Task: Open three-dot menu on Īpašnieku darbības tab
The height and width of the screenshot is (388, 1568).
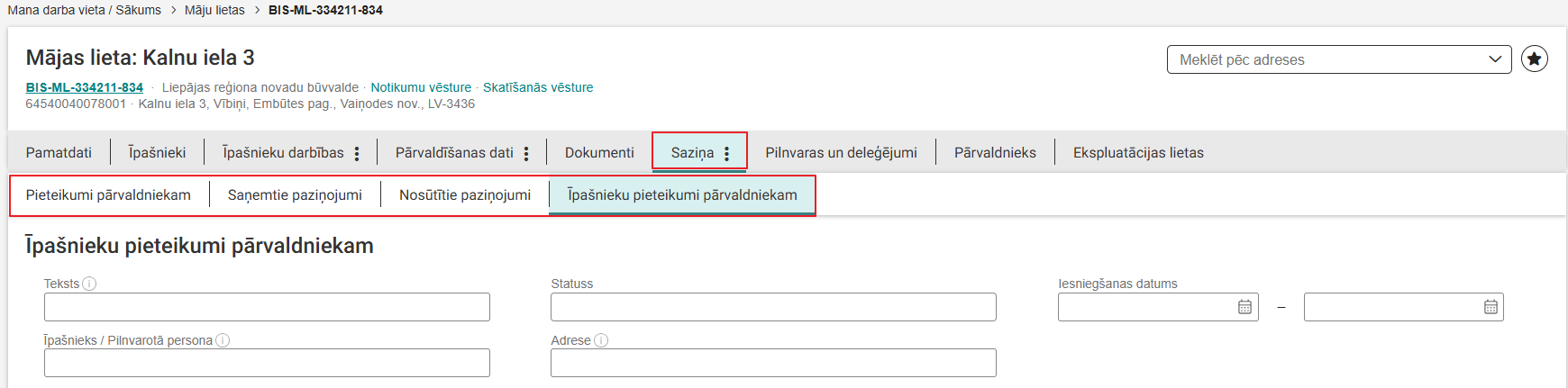Action: coord(357,153)
